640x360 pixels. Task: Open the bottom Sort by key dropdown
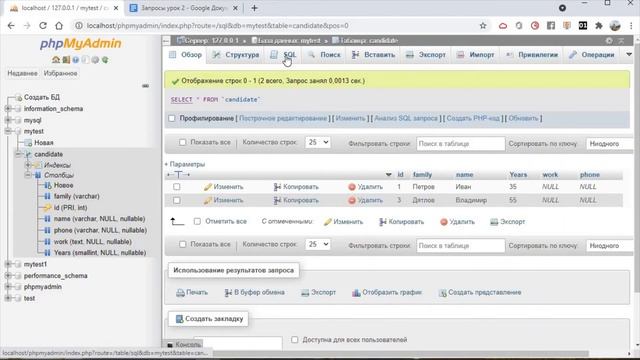coord(610,246)
